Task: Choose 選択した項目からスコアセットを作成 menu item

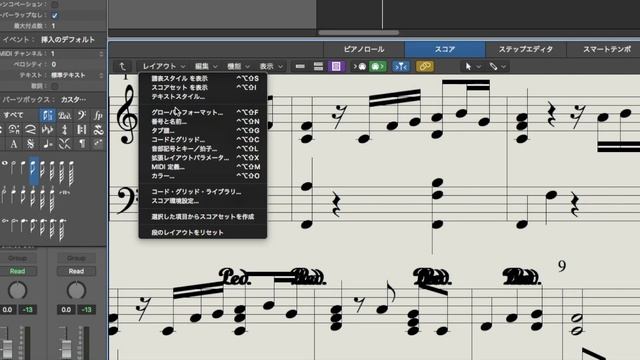Action: [203, 217]
